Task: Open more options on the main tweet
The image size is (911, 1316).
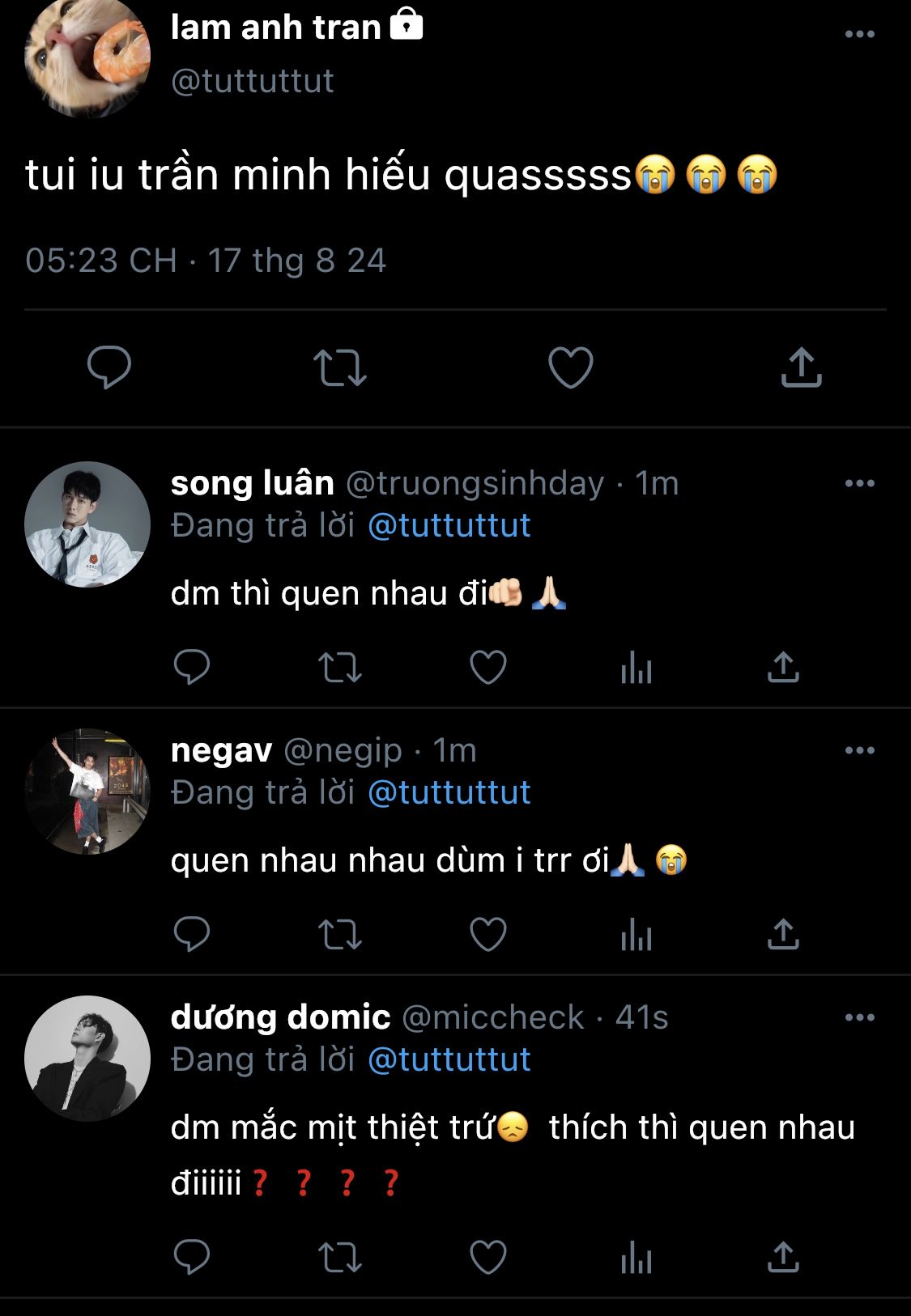Action: click(x=859, y=34)
